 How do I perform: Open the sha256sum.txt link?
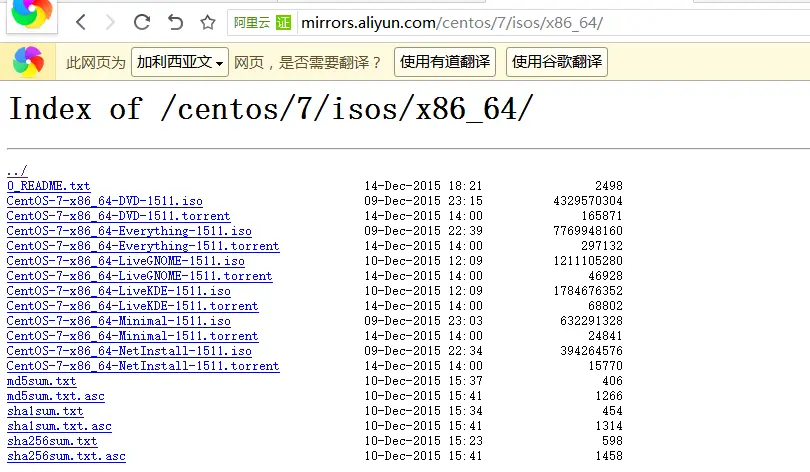(52, 441)
